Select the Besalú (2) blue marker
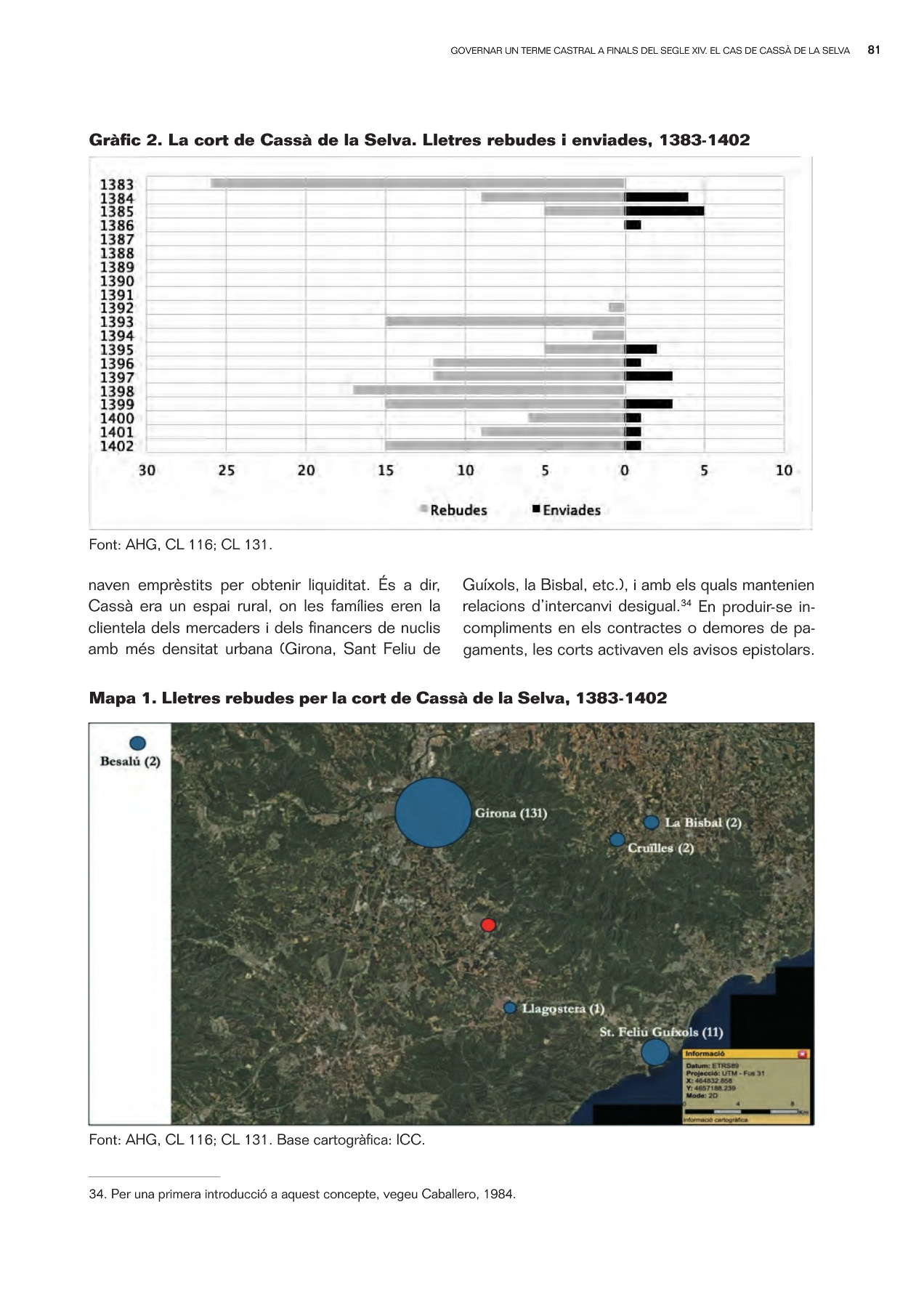Screen dimensions: 924x1308 point(137,743)
